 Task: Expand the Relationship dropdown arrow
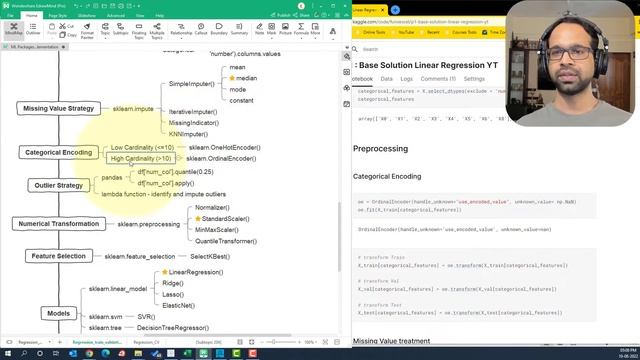[181, 38]
